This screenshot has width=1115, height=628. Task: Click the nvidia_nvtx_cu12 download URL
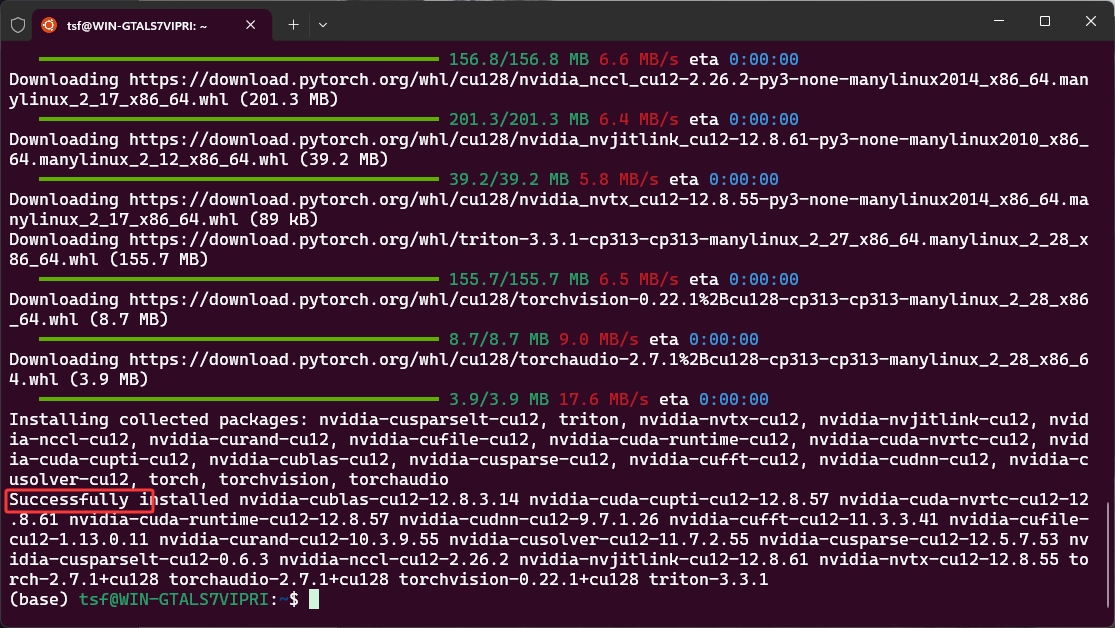click(x=548, y=209)
